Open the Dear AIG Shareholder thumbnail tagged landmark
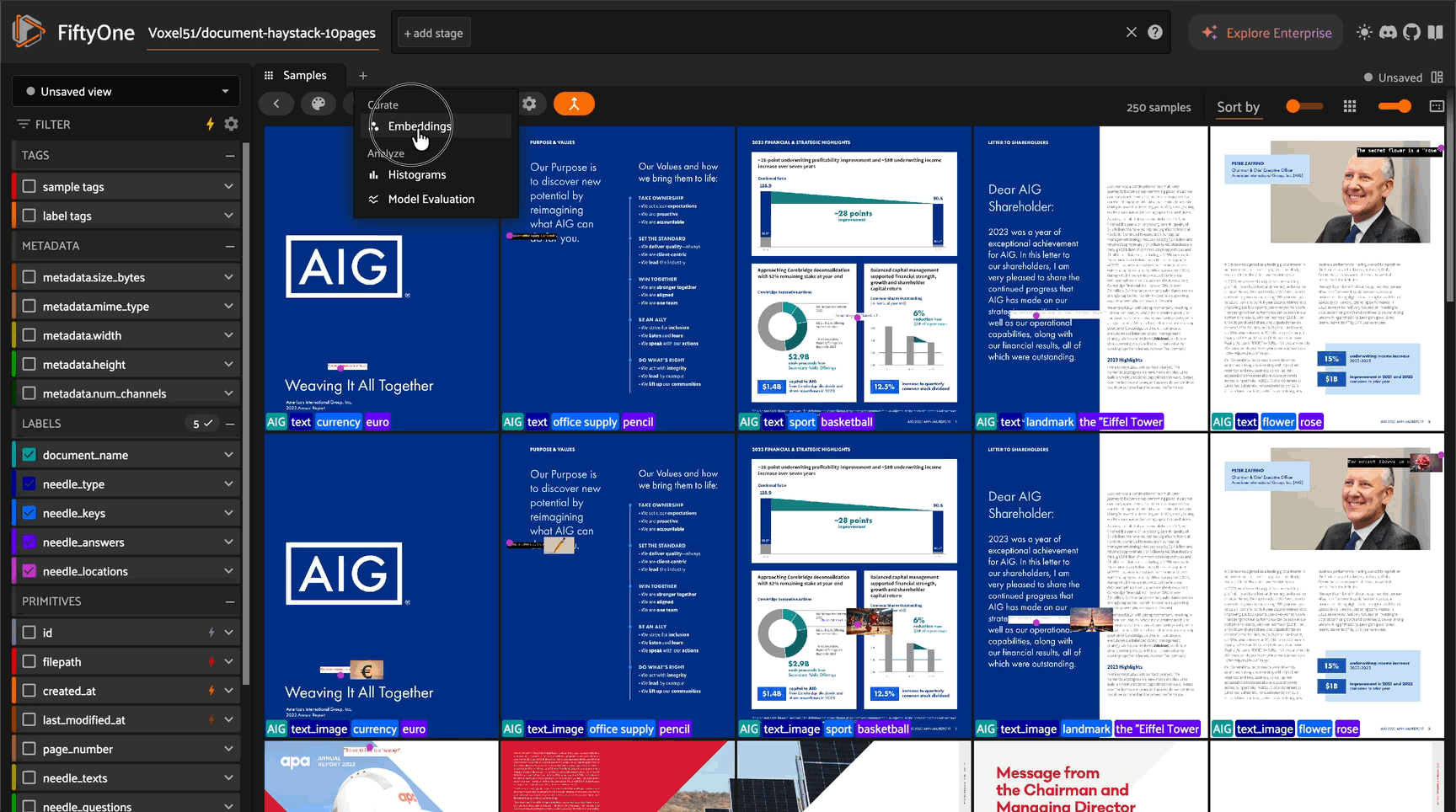The width and height of the screenshot is (1456, 812). pos(1090,278)
